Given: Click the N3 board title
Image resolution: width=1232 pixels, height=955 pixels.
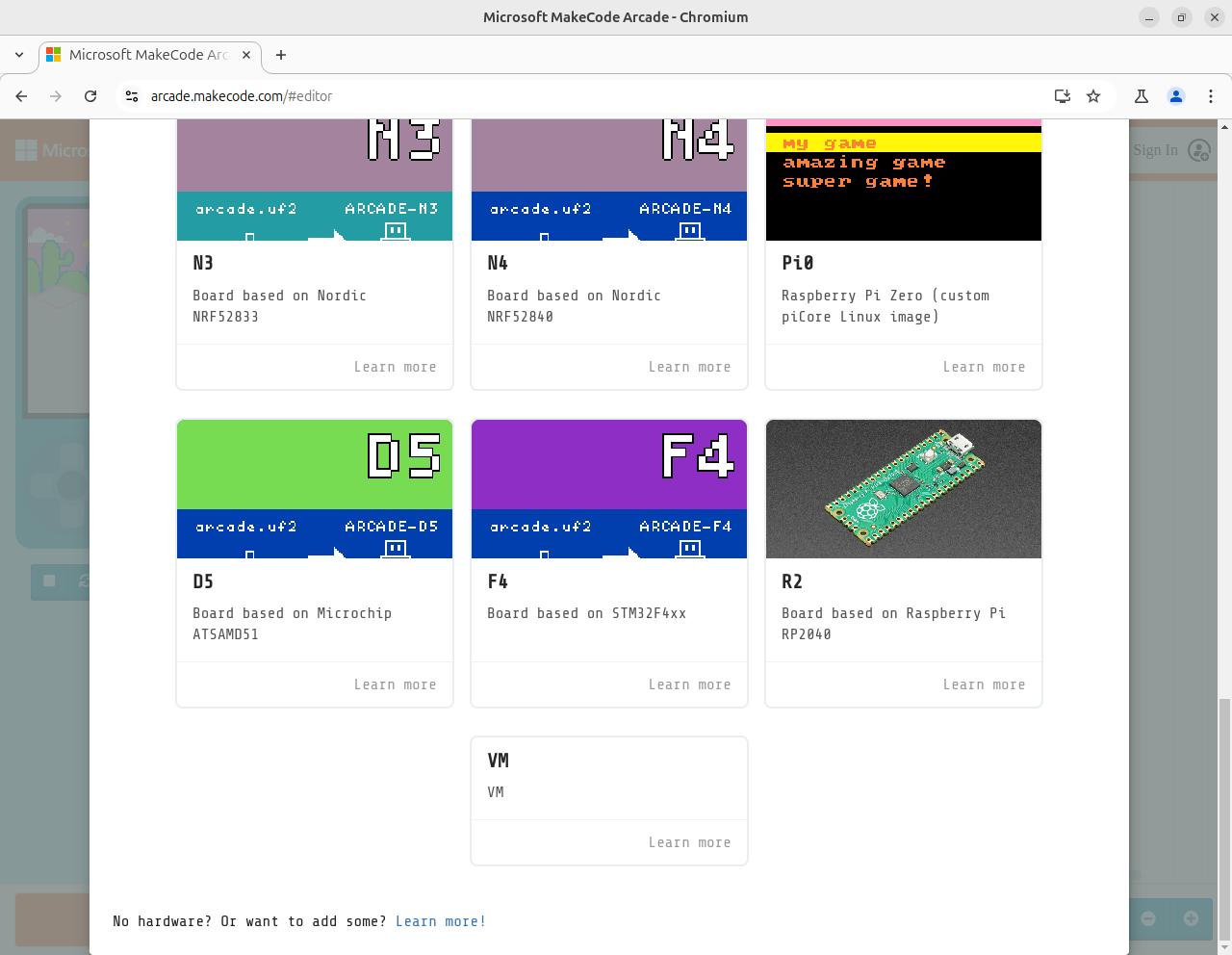Looking at the screenshot, I should pos(203,263).
